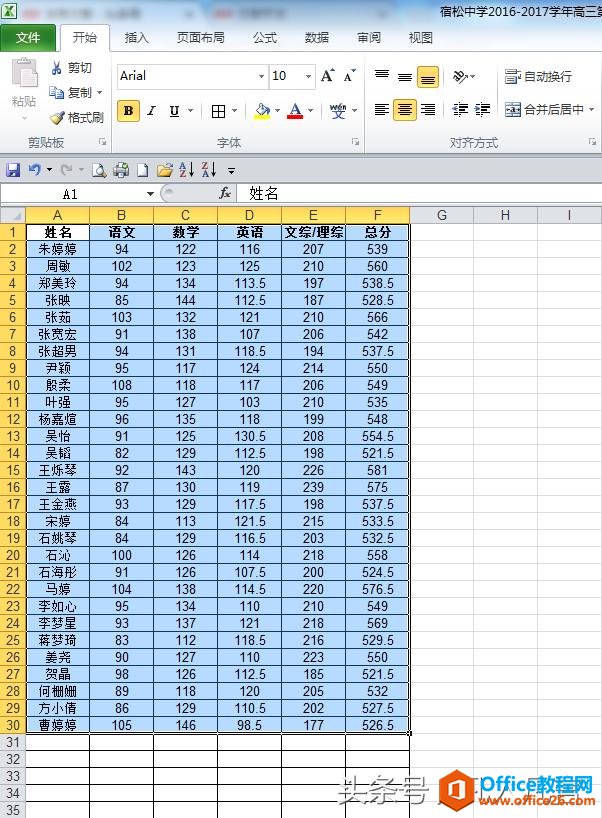
Task: Toggle bottom vertical align button
Action: pos(428,77)
